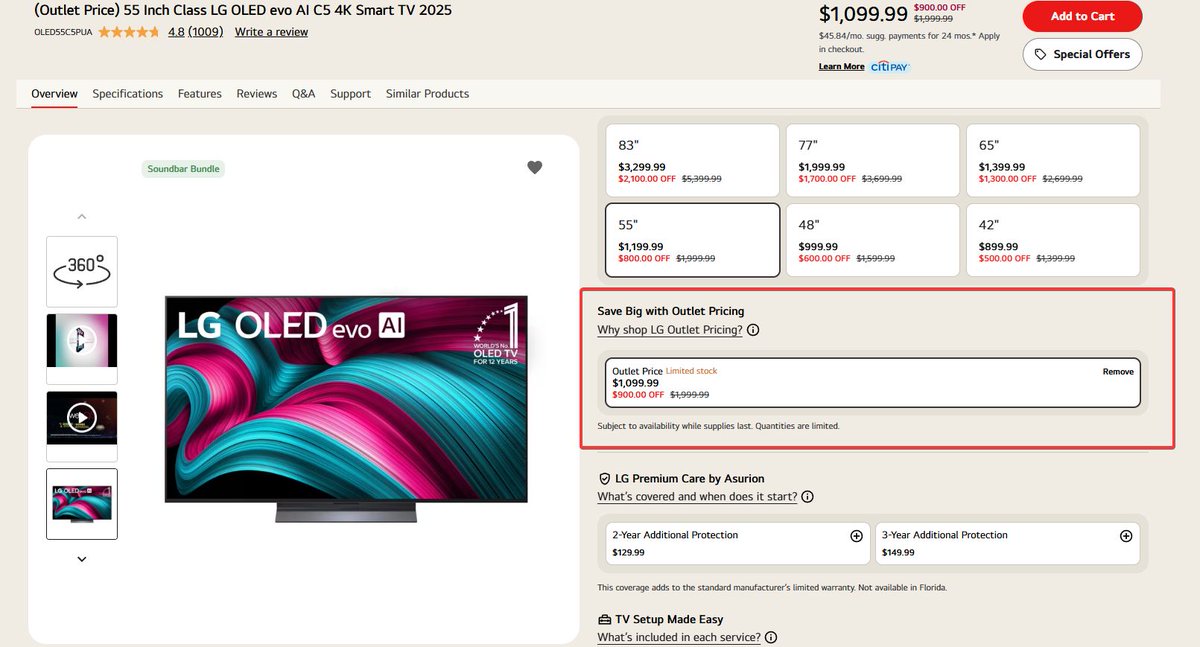This screenshot has width=1200, height=647.
Task: Play the product video thumbnail
Action: coord(82,418)
